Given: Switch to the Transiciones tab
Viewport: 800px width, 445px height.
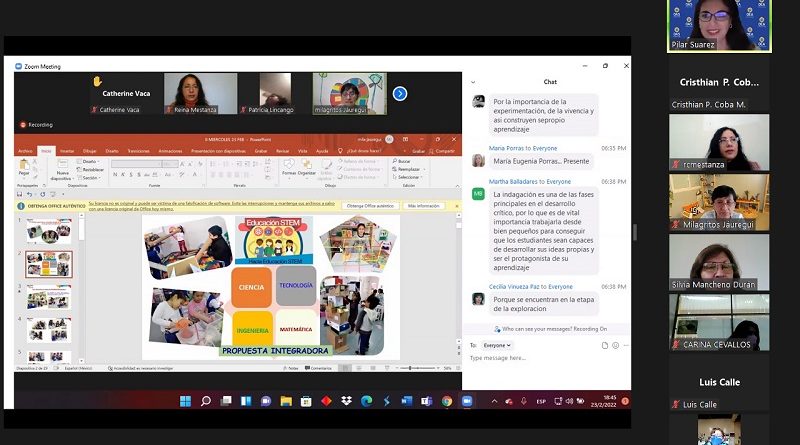Looking at the screenshot, I should point(138,151).
